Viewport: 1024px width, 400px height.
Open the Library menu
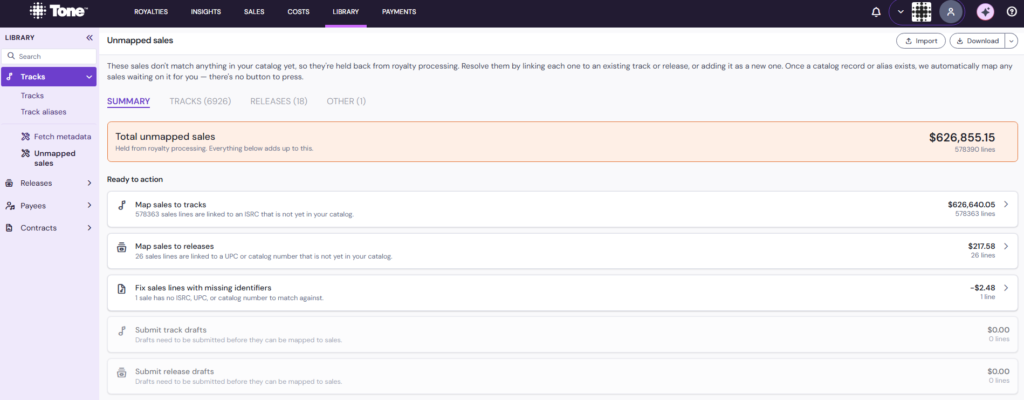pos(345,12)
